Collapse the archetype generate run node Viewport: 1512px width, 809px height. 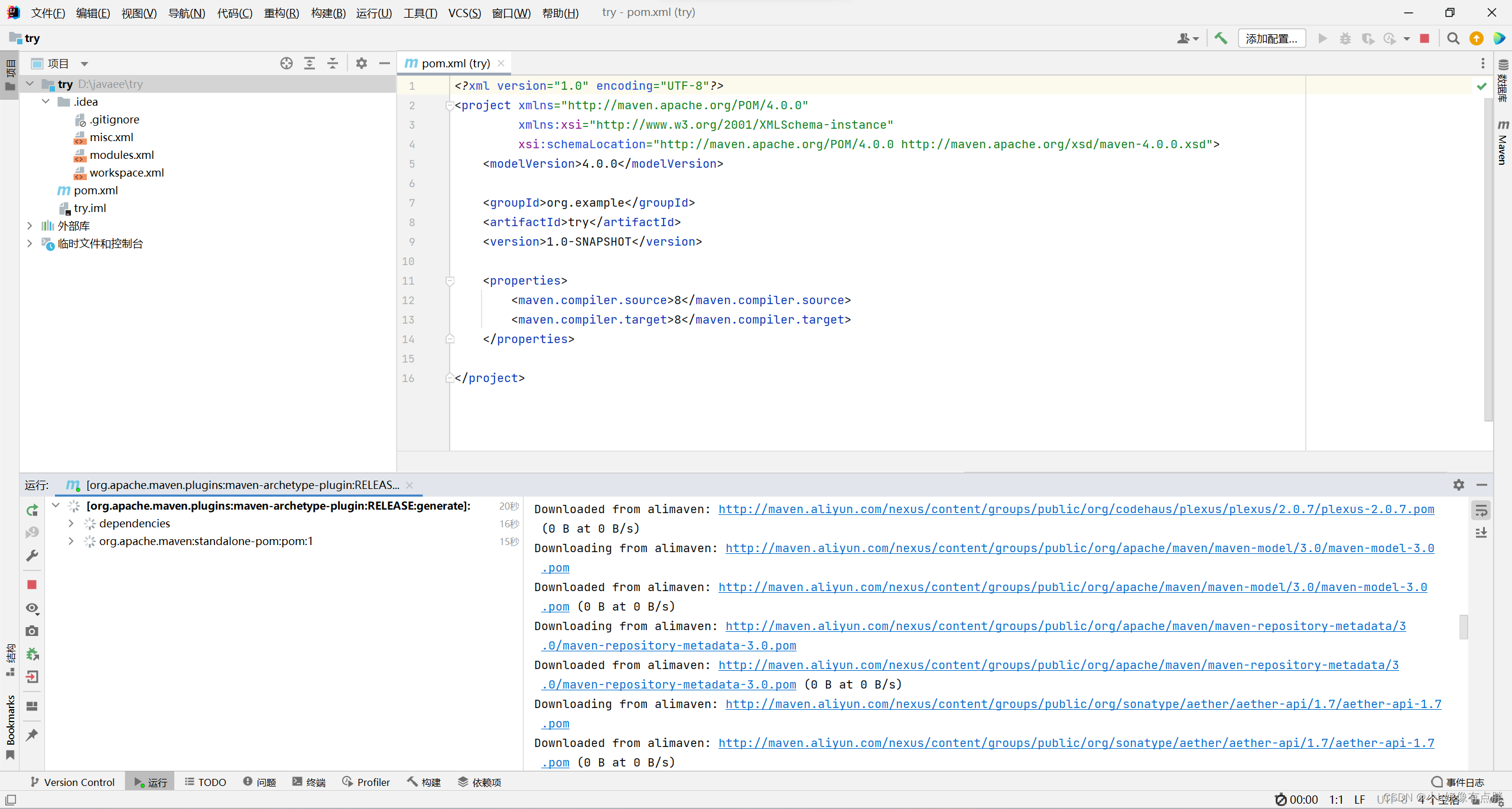tap(56, 505)
